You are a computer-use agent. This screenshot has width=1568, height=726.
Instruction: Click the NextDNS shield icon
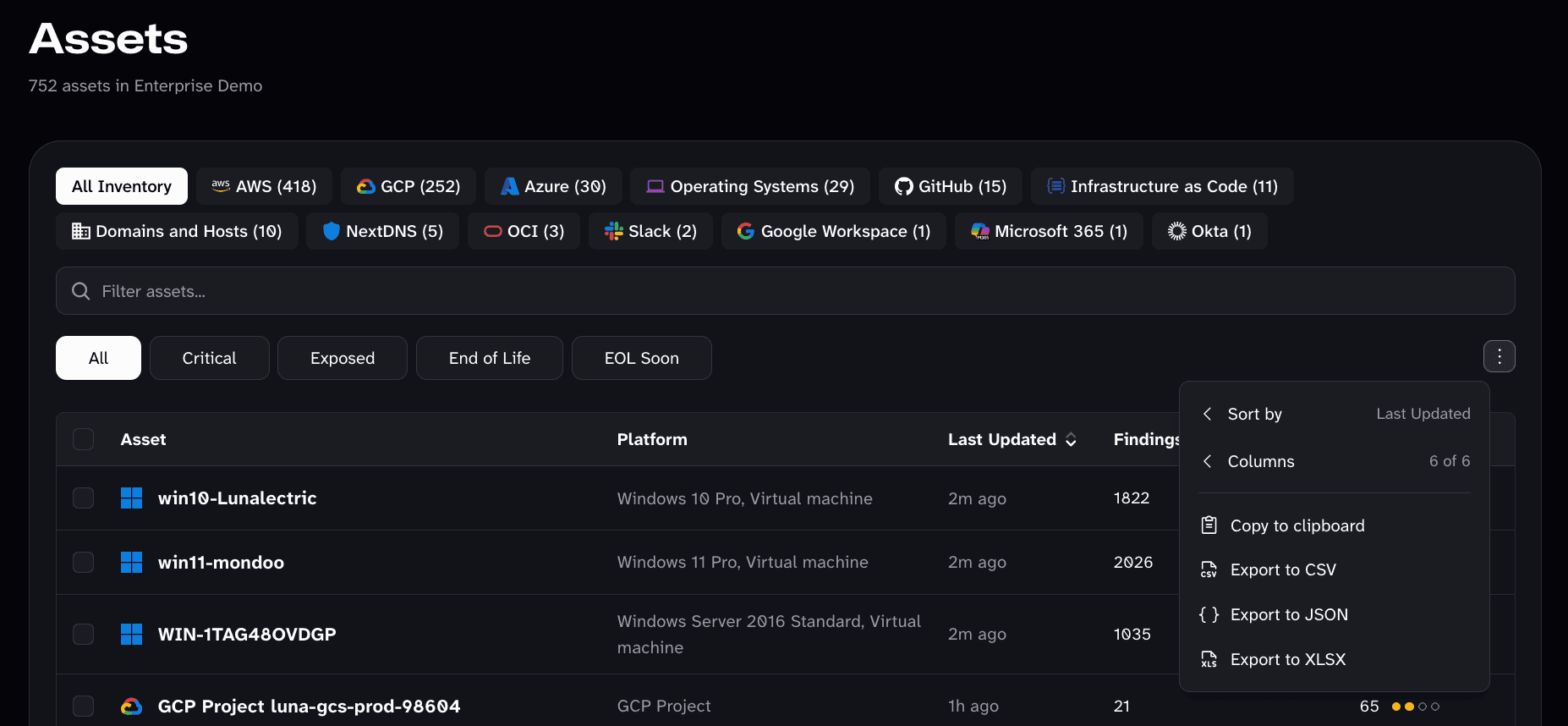332,231
